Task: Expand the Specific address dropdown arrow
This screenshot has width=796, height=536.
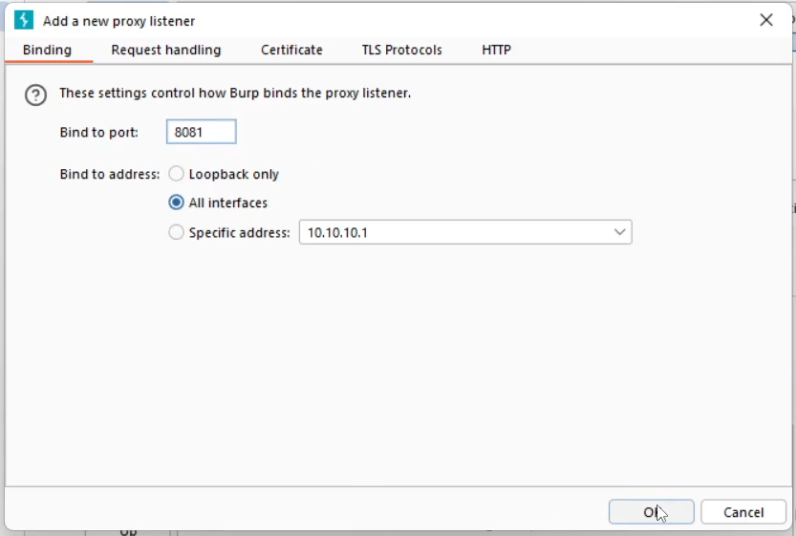Action: [x=620, y=233]
